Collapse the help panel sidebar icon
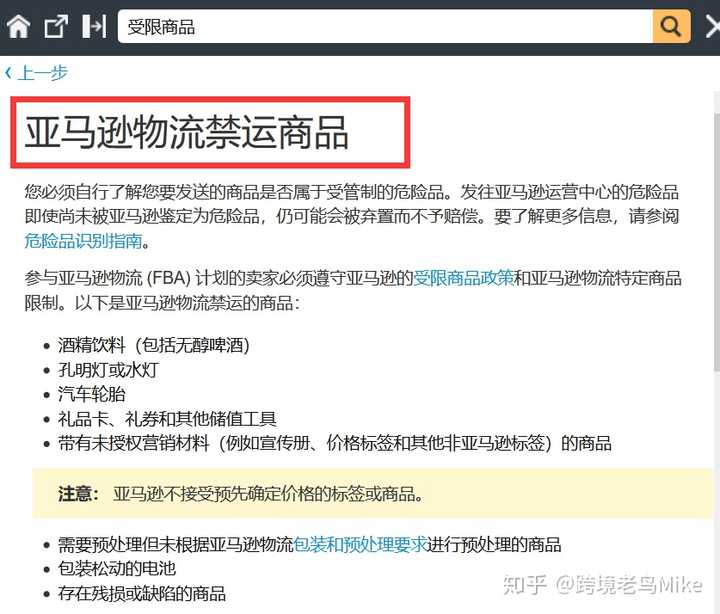 [94, 27]
